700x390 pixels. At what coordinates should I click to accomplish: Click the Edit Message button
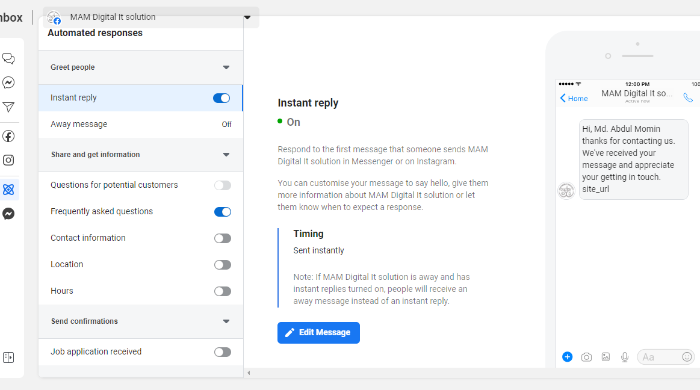point(318,333)
